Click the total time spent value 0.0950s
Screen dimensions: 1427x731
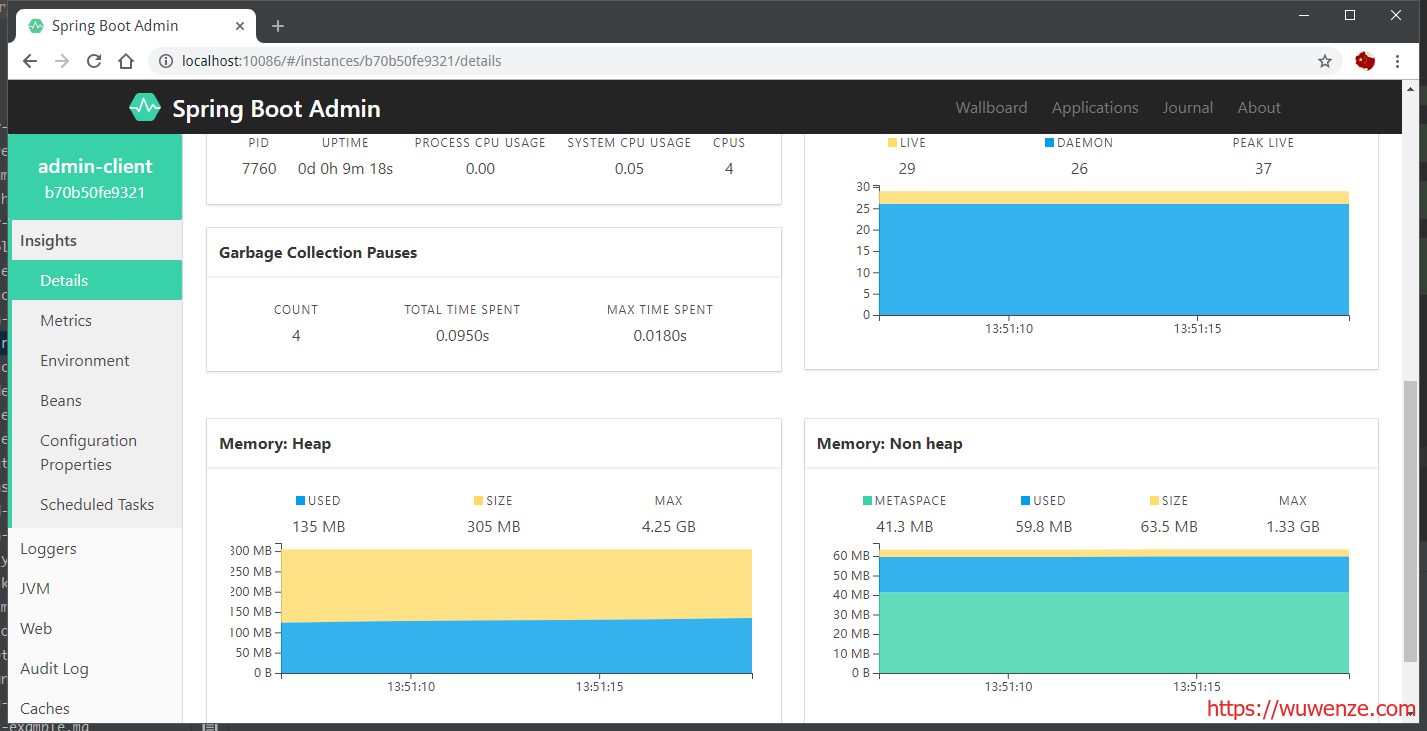[x=462, y=335]
